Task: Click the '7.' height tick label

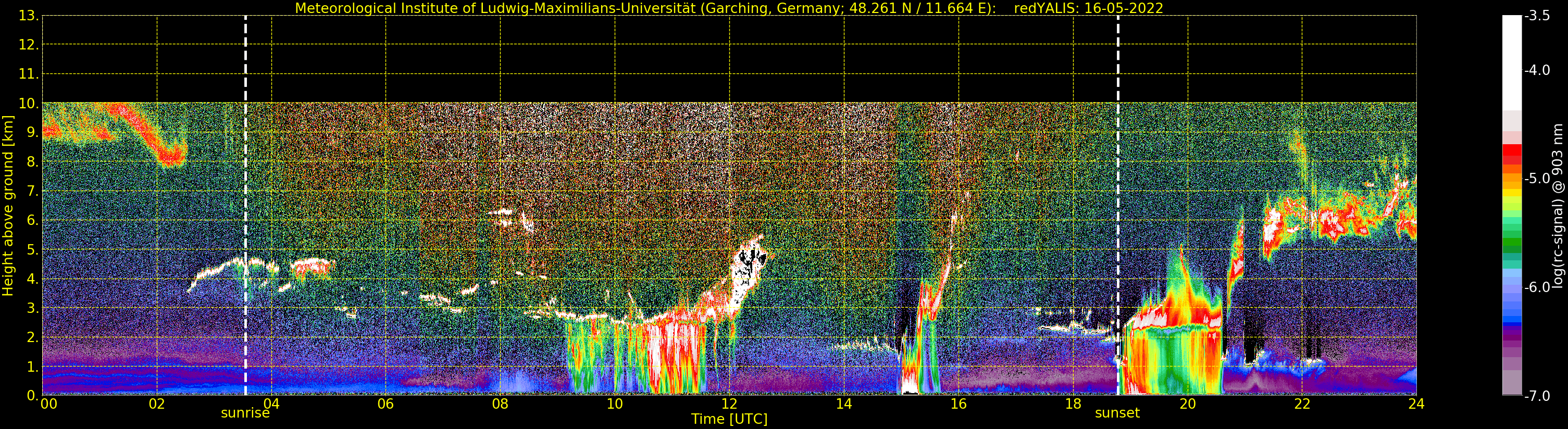Action: (x=33, y=191)
